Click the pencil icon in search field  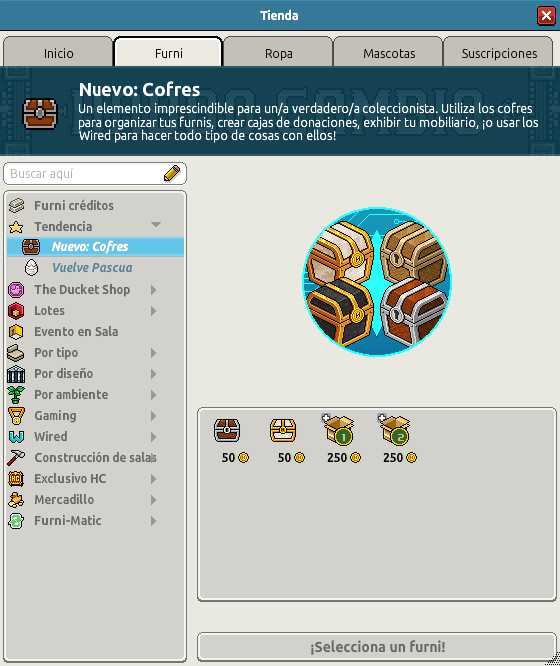172,173
